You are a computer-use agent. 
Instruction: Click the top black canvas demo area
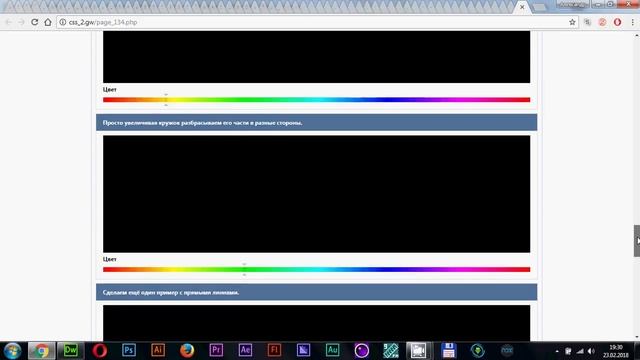click(x=316, y=57)
